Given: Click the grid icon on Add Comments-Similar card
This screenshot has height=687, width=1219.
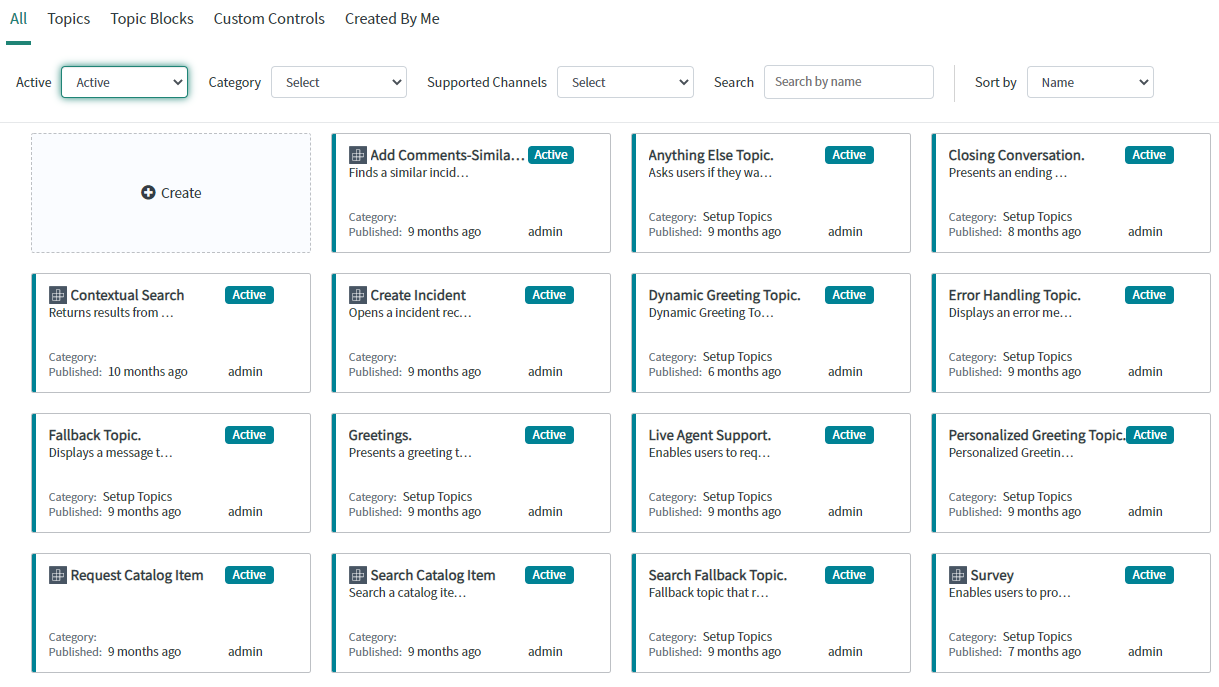Looking at the screenshot, I should (357, 155).
